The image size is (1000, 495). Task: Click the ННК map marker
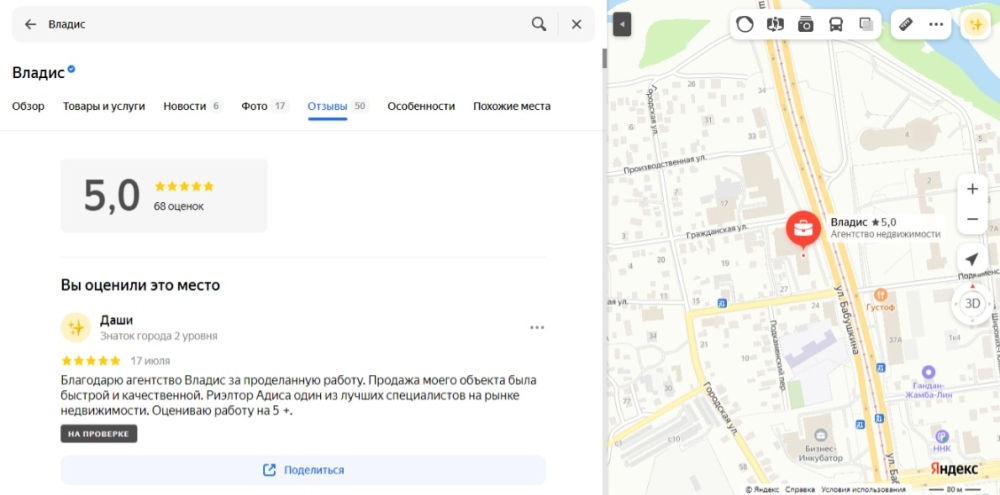[941, 437]
